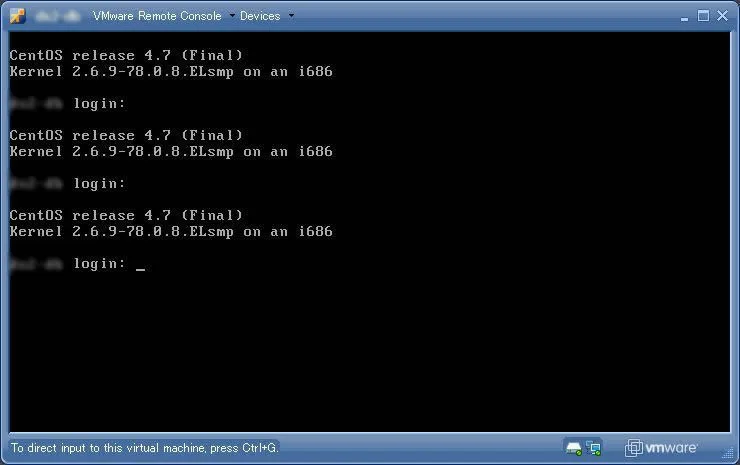The image size is (740, 465).
Task: Expand the arrow beside VMware Remote Console
Action: 232,16
